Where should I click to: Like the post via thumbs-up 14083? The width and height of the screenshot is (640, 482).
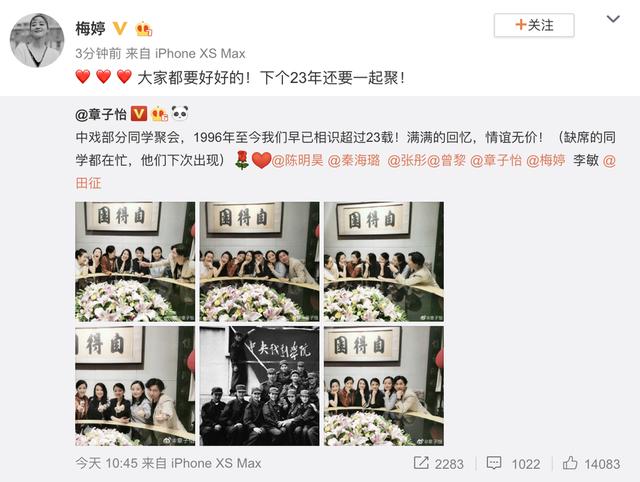coord(591,463)
